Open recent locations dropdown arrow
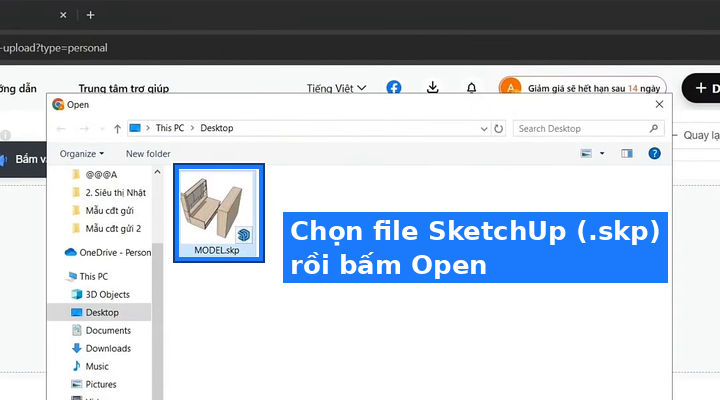This screenshot has height=400, width=720. [x=102, y=129]
